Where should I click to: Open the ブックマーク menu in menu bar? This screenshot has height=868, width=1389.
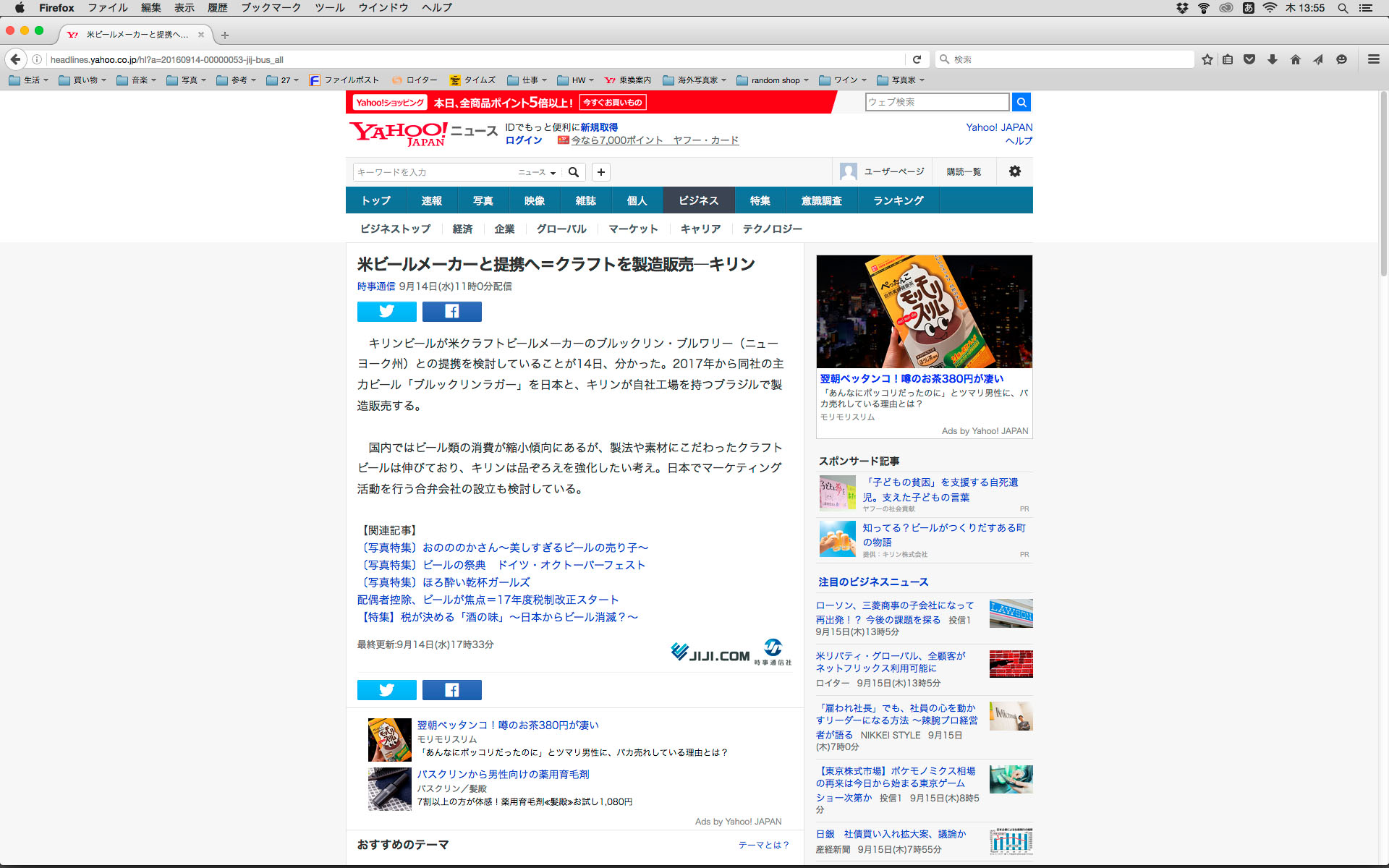271,8
